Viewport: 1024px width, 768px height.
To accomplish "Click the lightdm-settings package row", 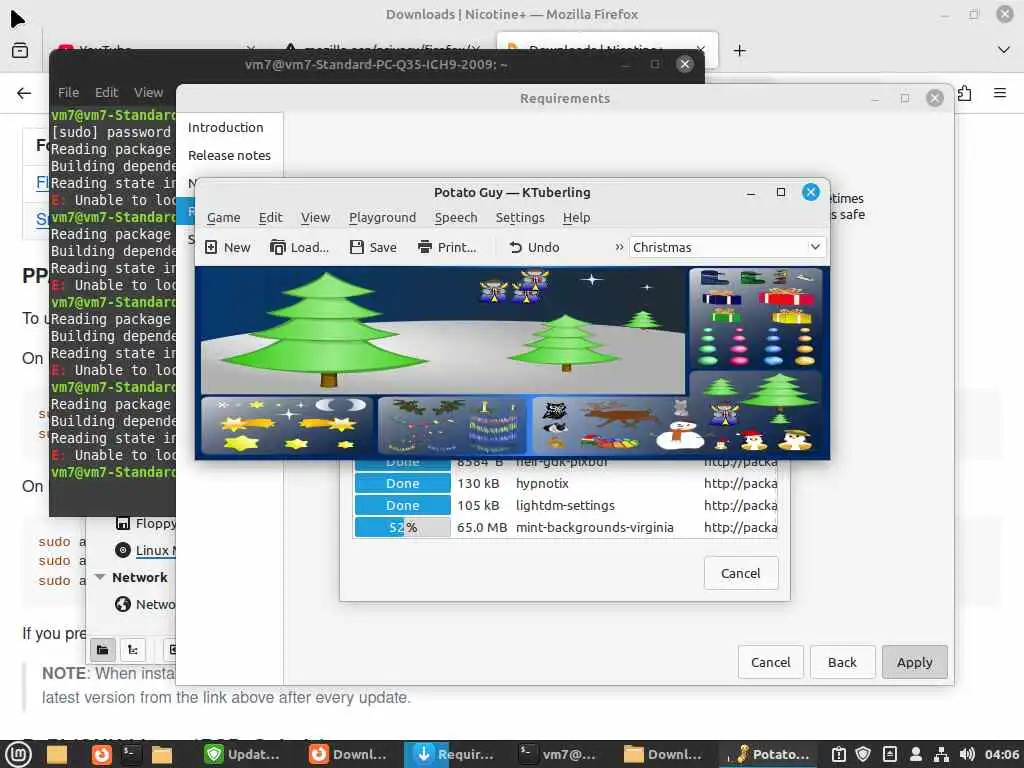I will pyautogui.click(x=566, y=505).
